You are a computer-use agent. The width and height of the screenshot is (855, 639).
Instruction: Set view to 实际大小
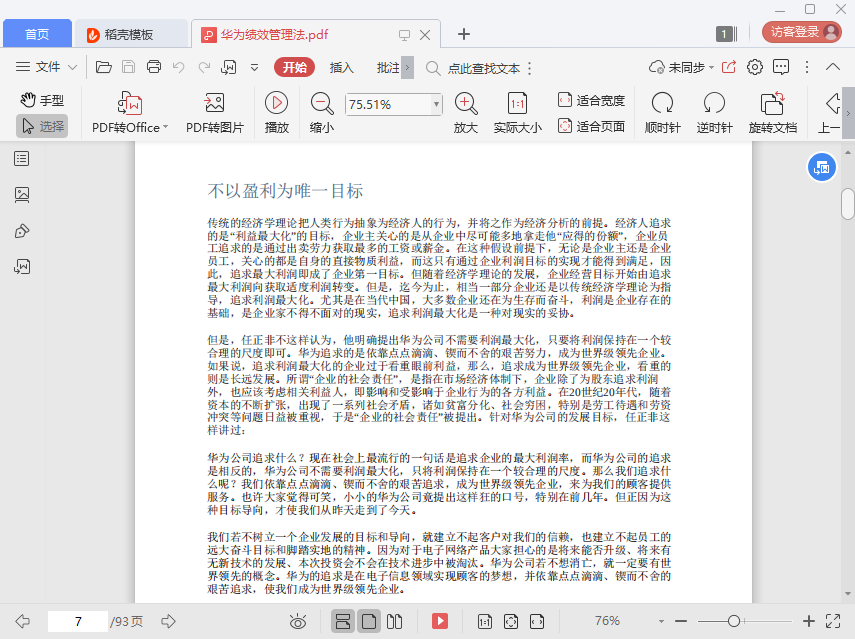click(517, 113)
